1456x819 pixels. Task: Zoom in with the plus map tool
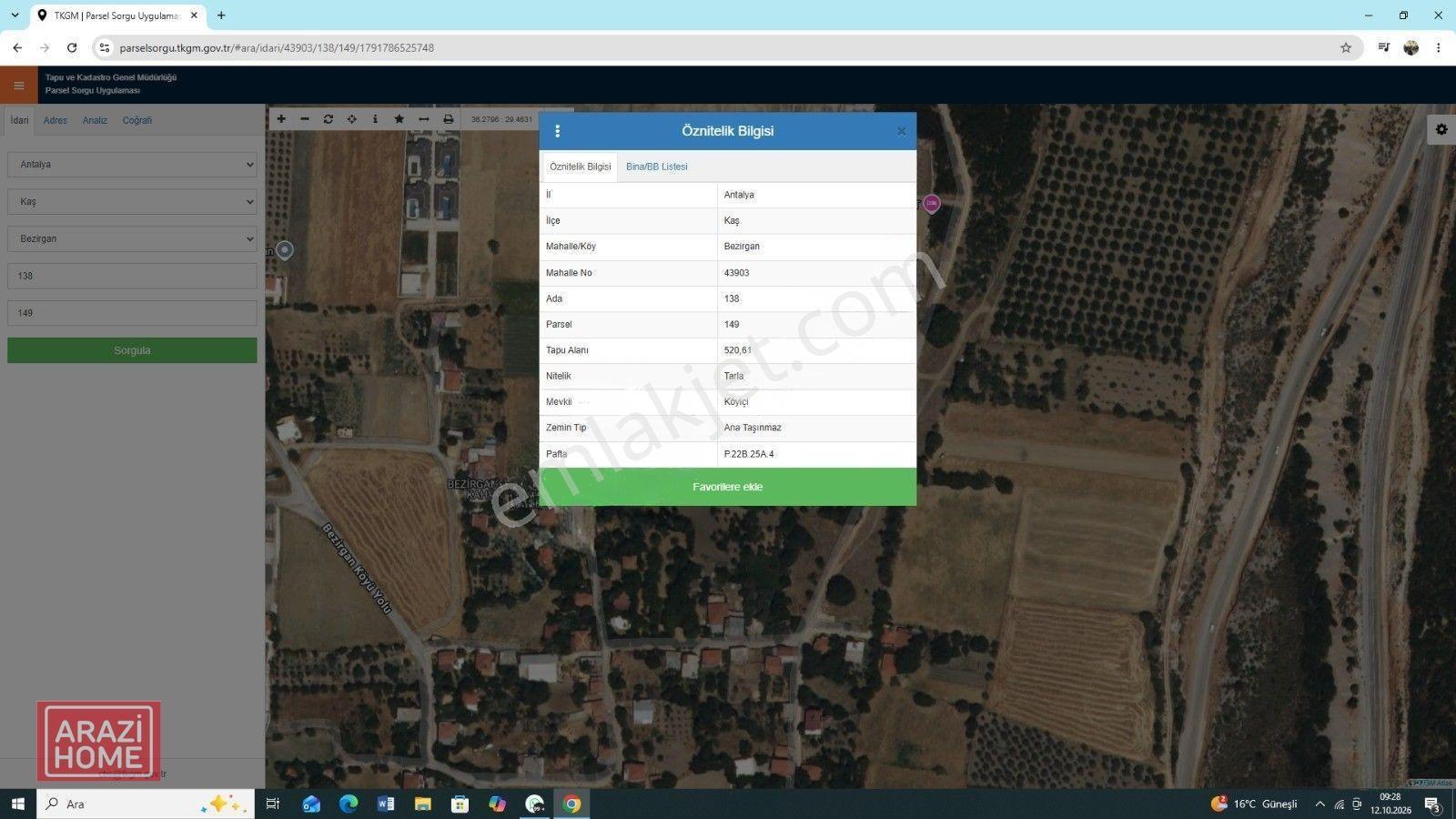[x=281, y=119]
